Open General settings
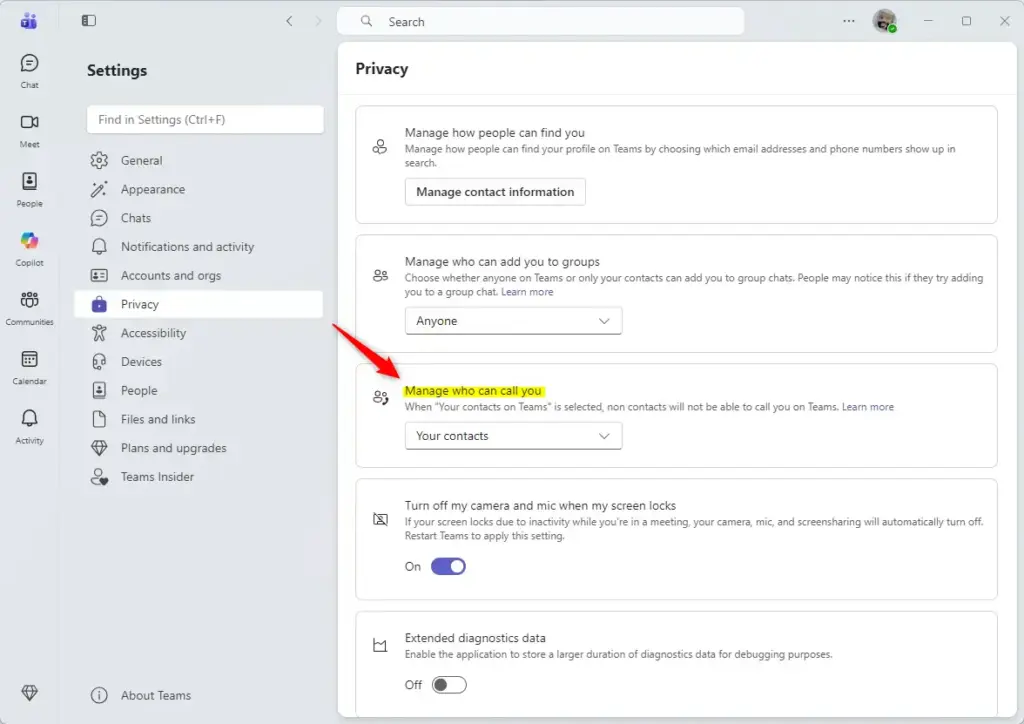This screenshot has height=724, width=1024. (x=199, y=160)
